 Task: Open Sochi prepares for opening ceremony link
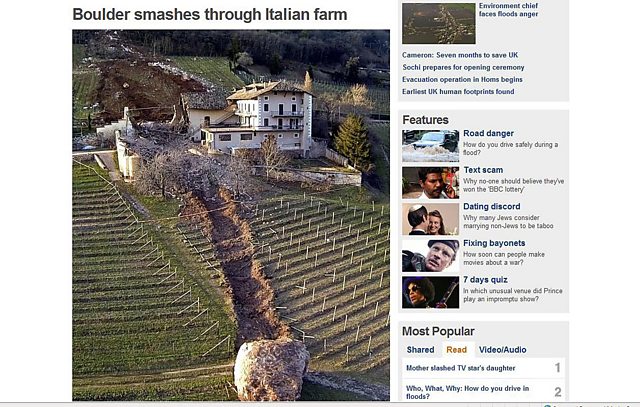(x=463, y=67)
